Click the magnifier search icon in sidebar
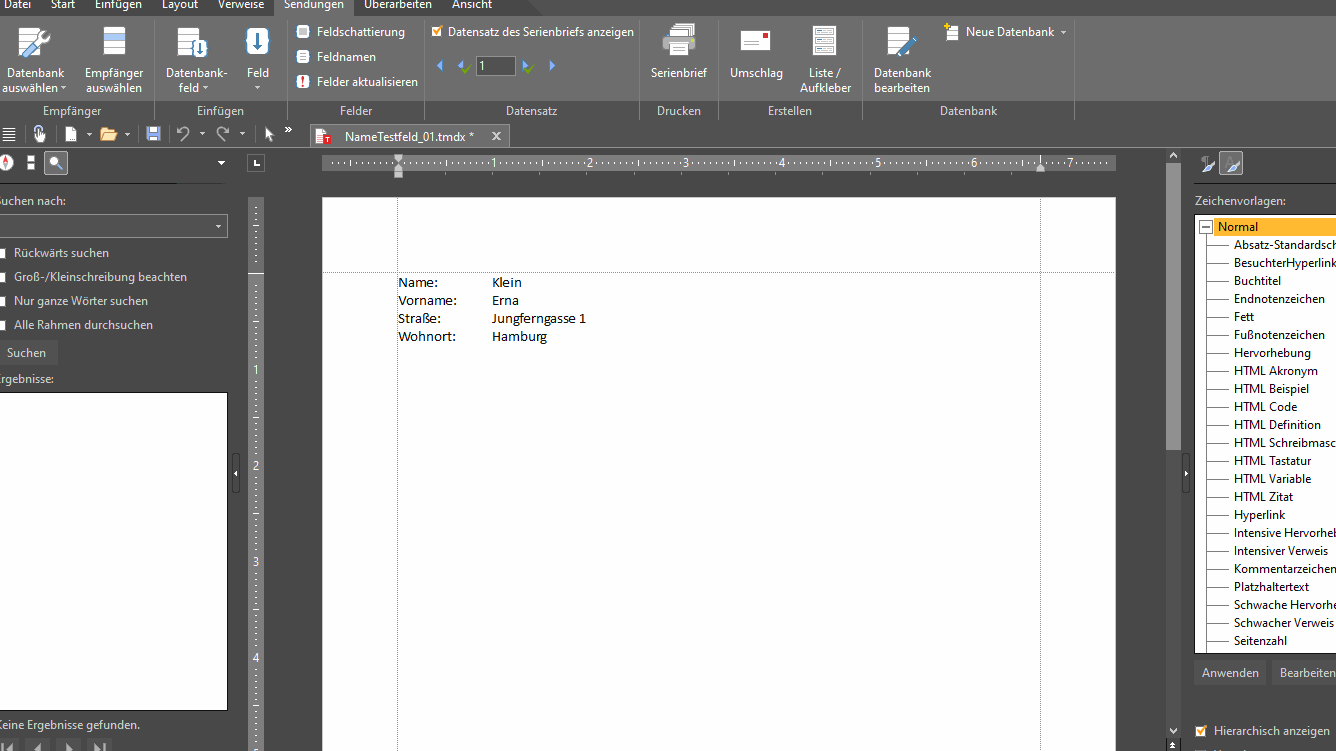Screen dimensions: 1336x751 56,163
